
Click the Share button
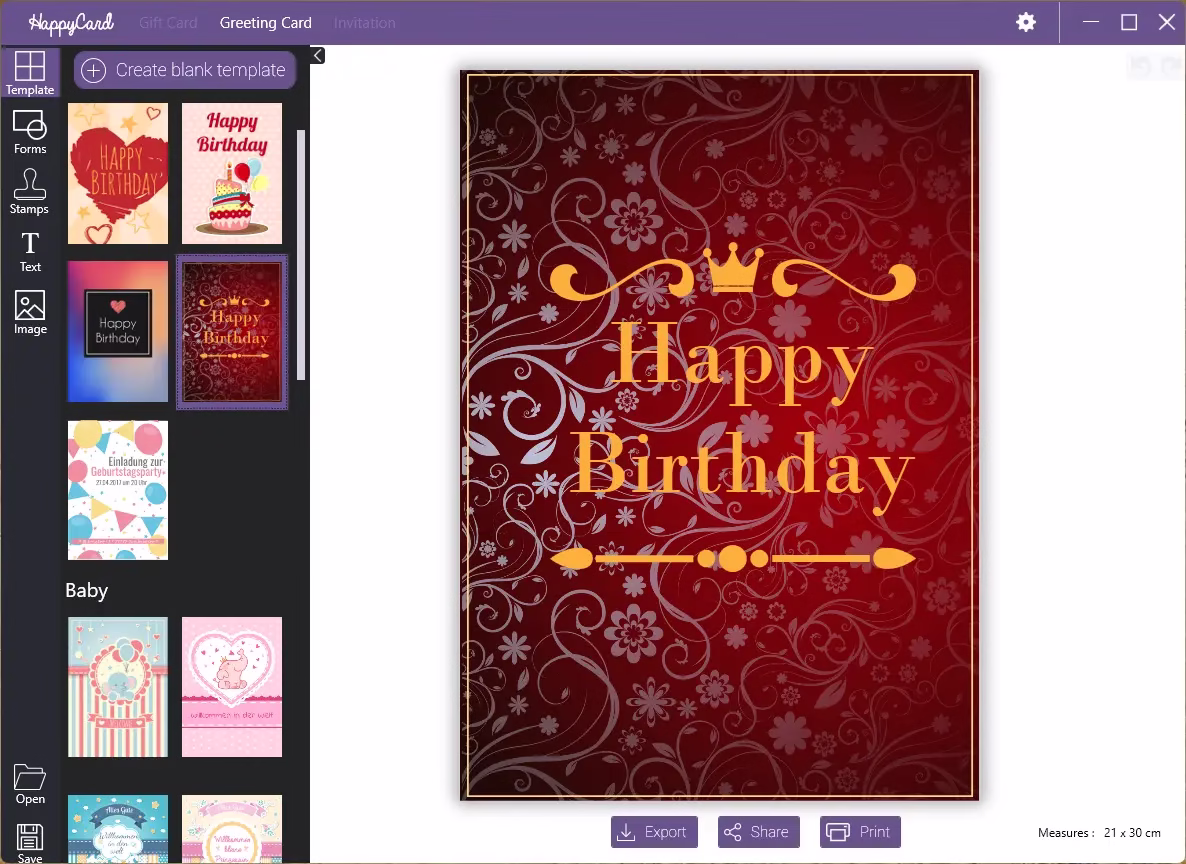tap(758, 832)
